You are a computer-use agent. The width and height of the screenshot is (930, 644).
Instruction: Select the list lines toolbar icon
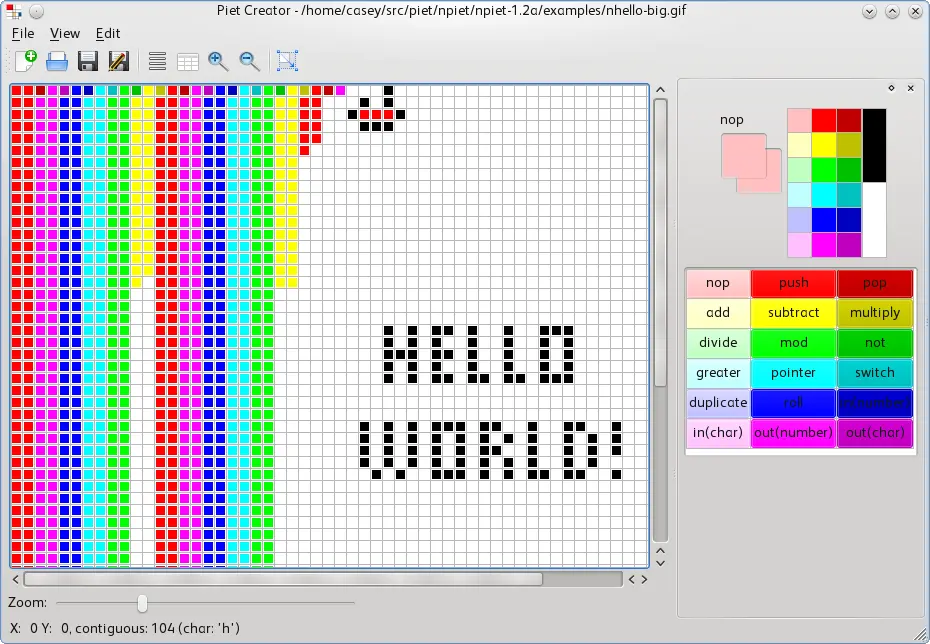click(x=156, y=61)
